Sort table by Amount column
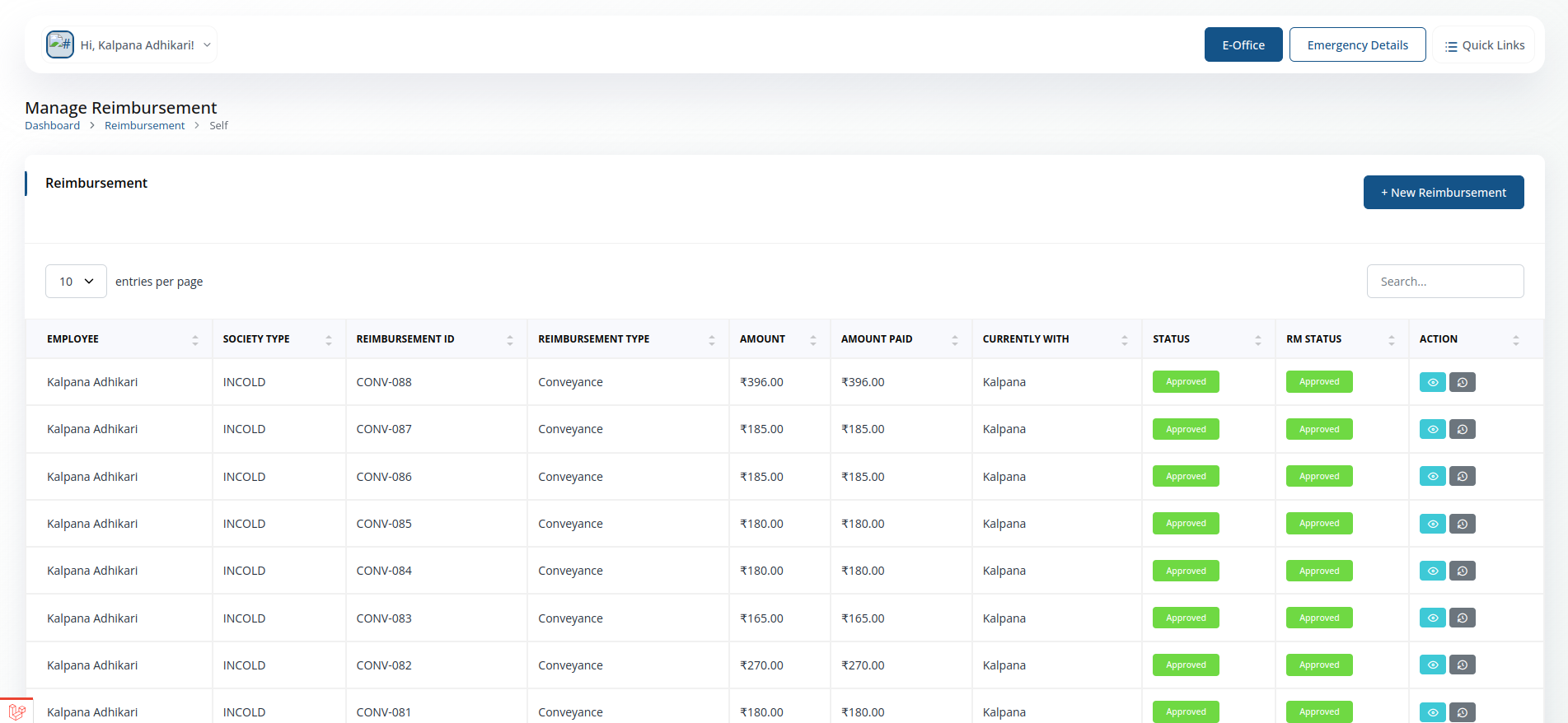The image size is (1568, 723). 779,339
